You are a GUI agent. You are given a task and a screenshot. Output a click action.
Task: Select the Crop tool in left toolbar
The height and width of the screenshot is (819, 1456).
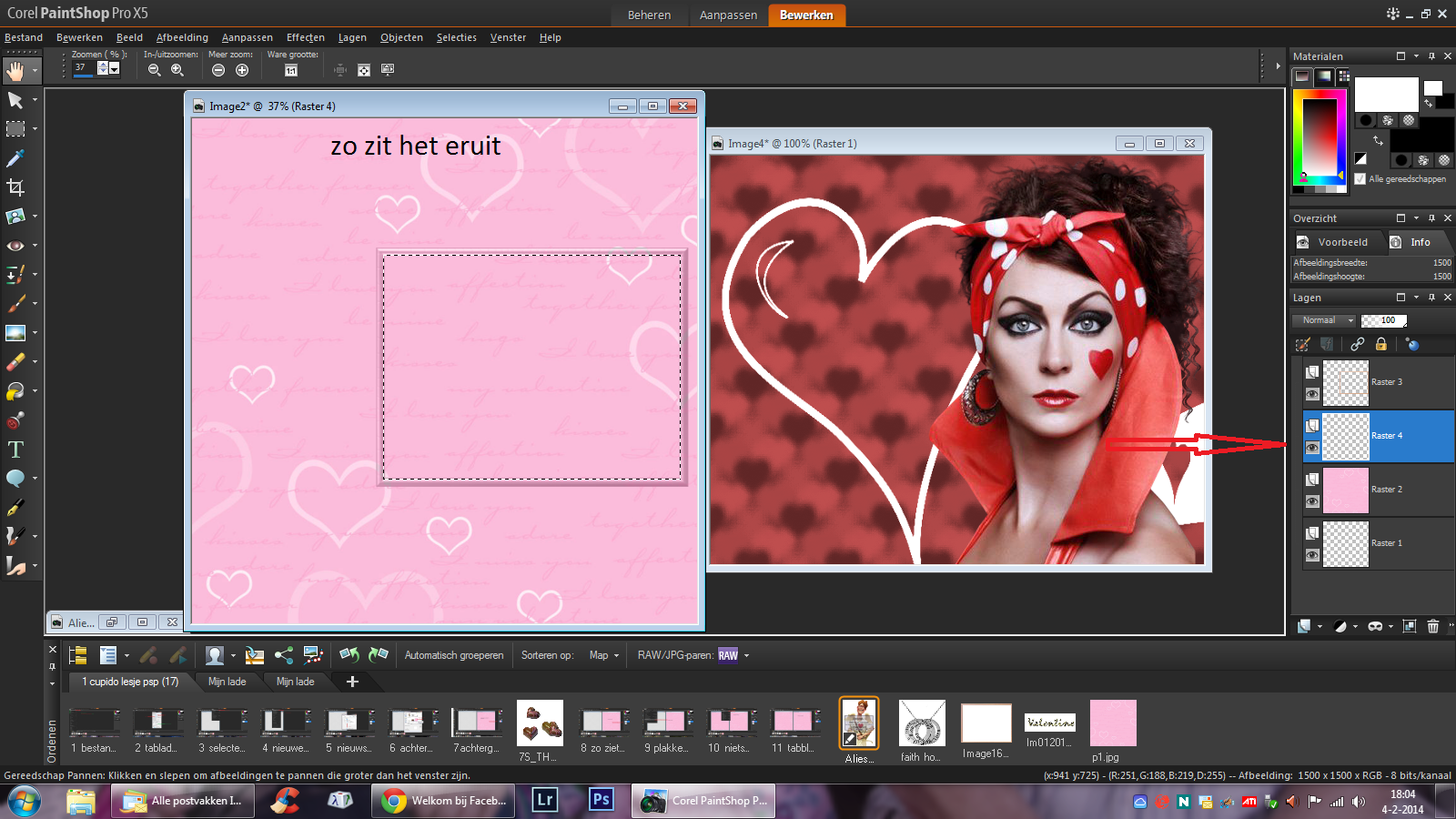pyautogui.click(x=15, y=187)
